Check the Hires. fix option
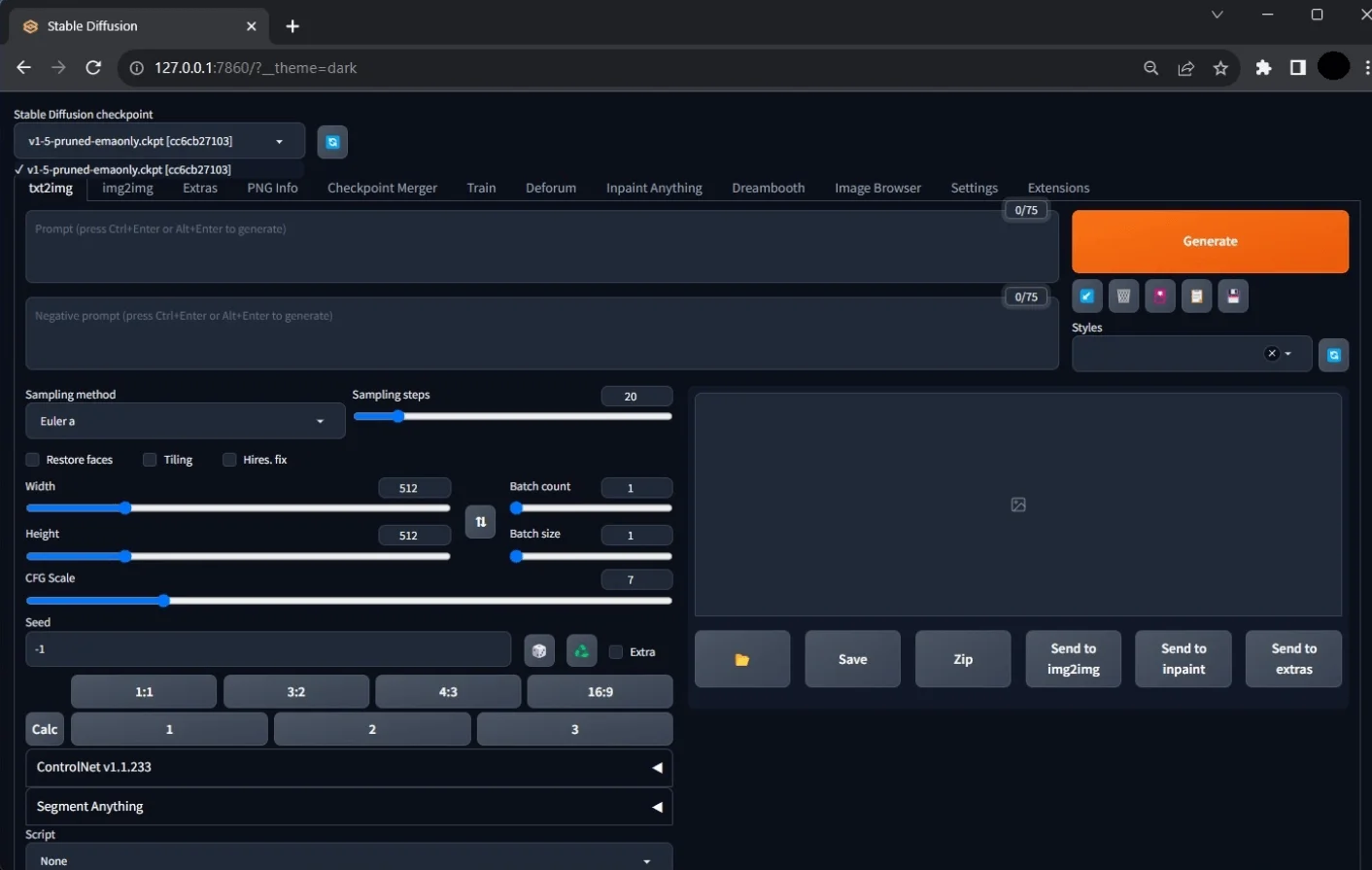 229,460
